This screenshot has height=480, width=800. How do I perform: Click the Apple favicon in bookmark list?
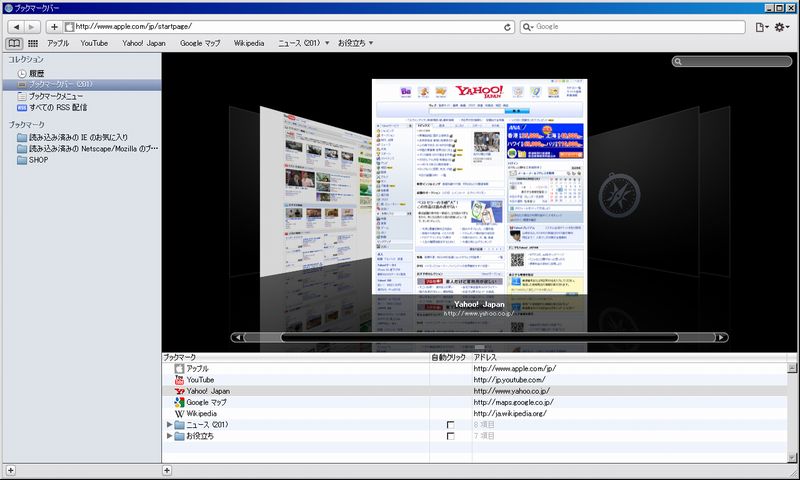click(x=179, y=368)
